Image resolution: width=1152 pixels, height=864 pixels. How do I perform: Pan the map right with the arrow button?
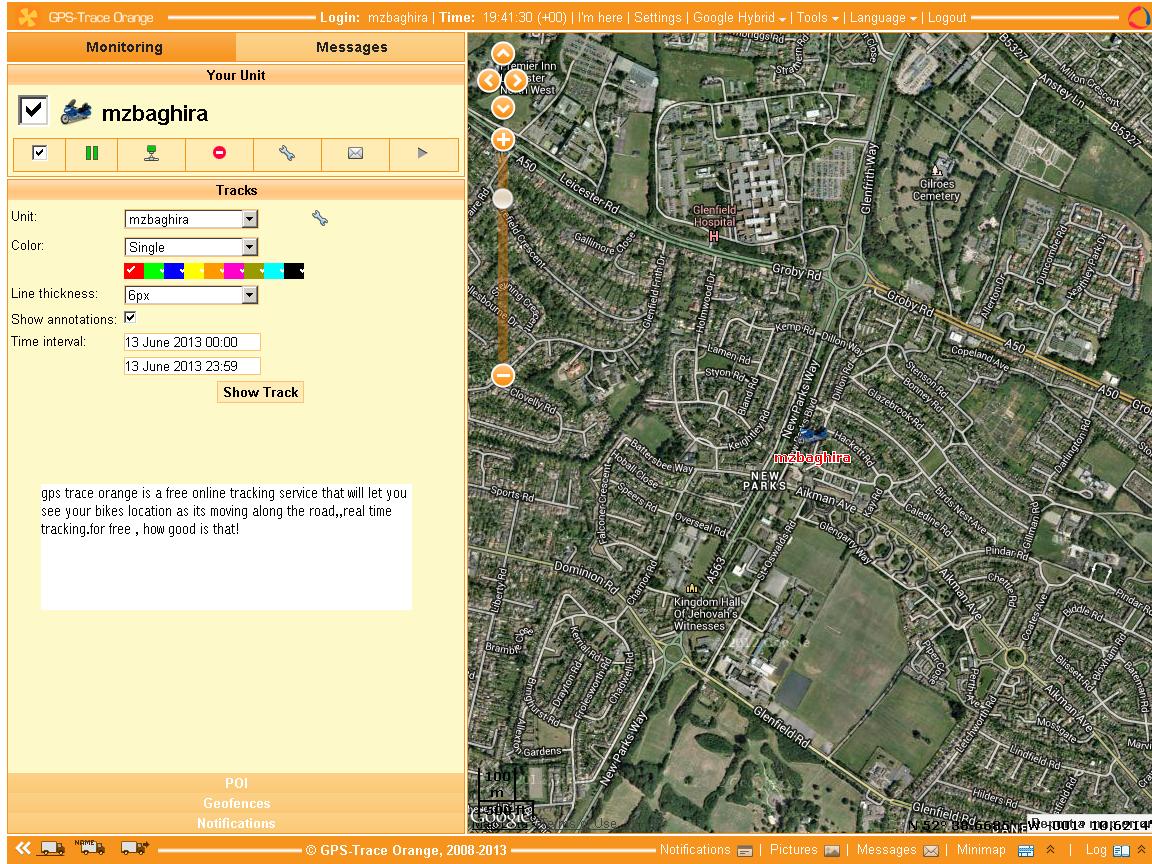(x=516, y=80)
